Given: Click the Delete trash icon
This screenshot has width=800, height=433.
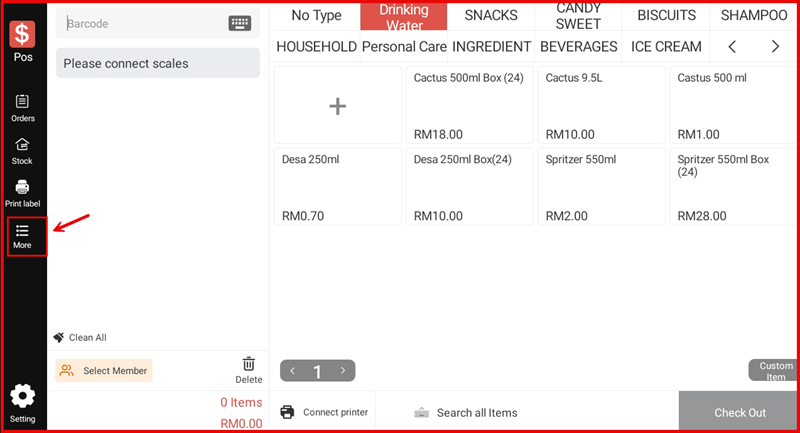Looking at the screenshot, I should point(249,369).
